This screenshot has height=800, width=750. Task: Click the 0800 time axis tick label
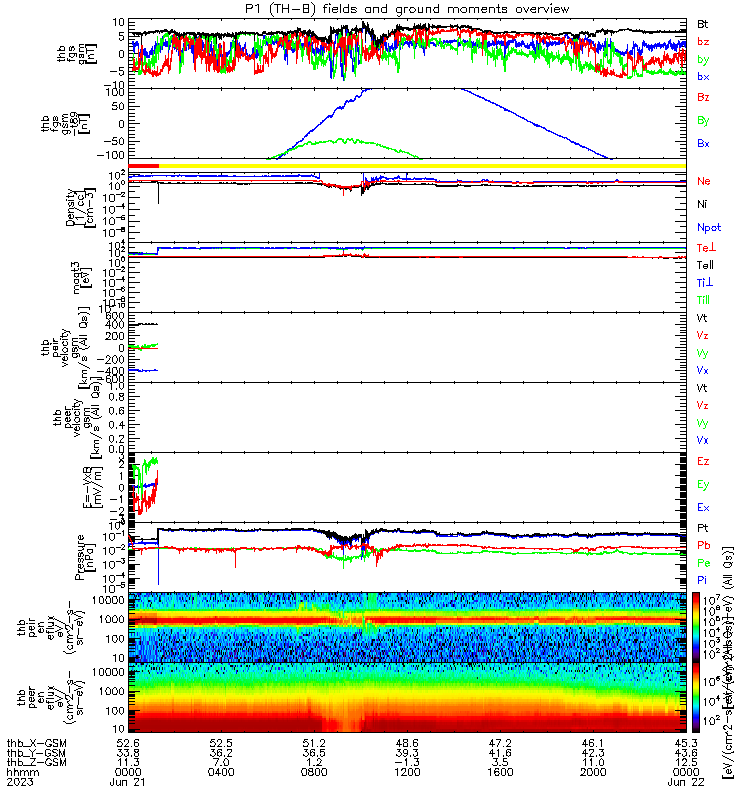point(314,772)
